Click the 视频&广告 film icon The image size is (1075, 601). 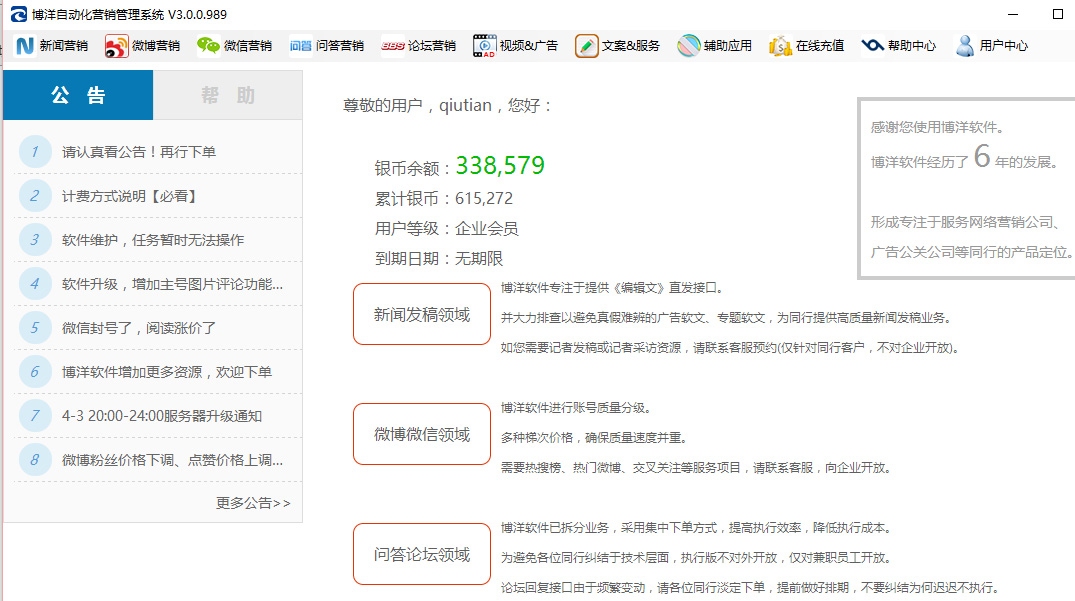(484, 46)
